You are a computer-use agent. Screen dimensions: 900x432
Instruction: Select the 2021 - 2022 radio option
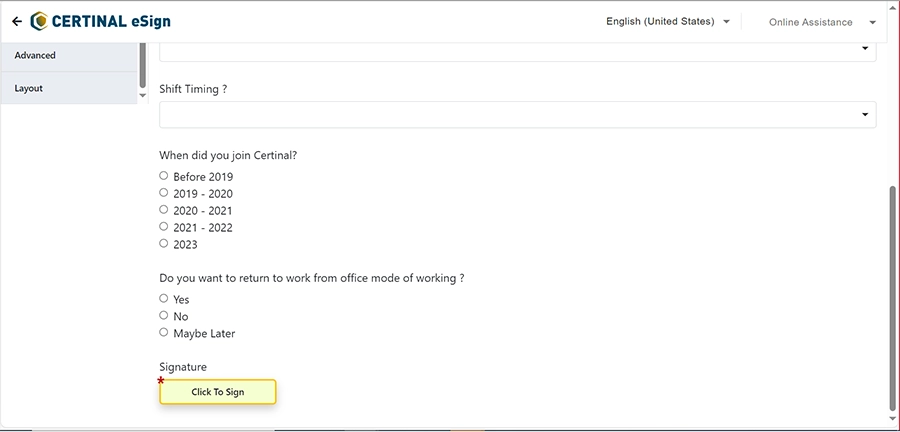coord(164,226)
